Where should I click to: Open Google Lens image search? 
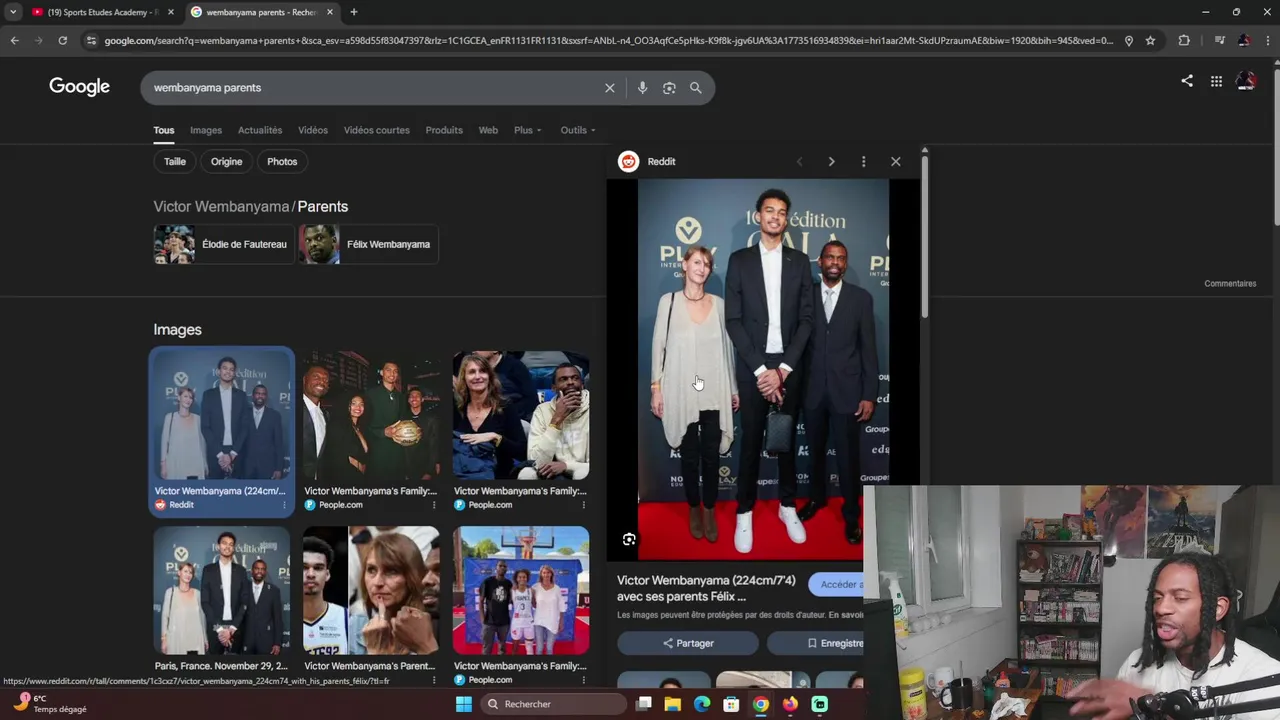(x=669, y=88)
